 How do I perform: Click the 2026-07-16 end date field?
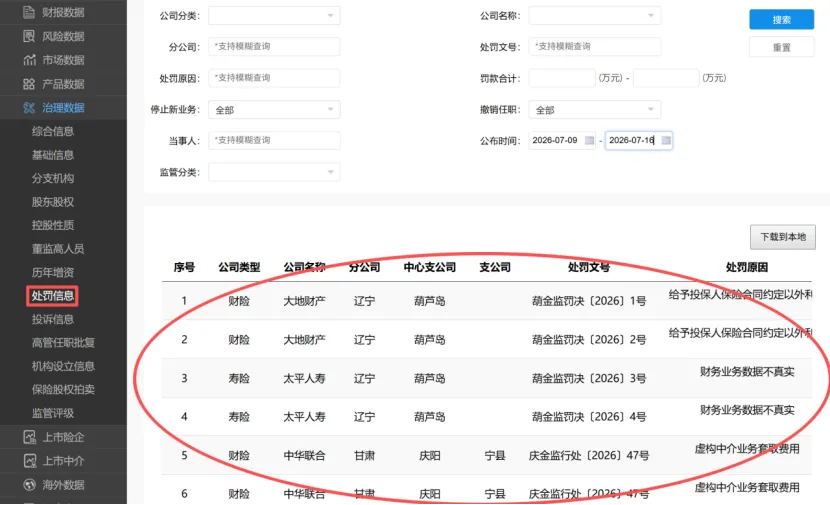(638, 140)
